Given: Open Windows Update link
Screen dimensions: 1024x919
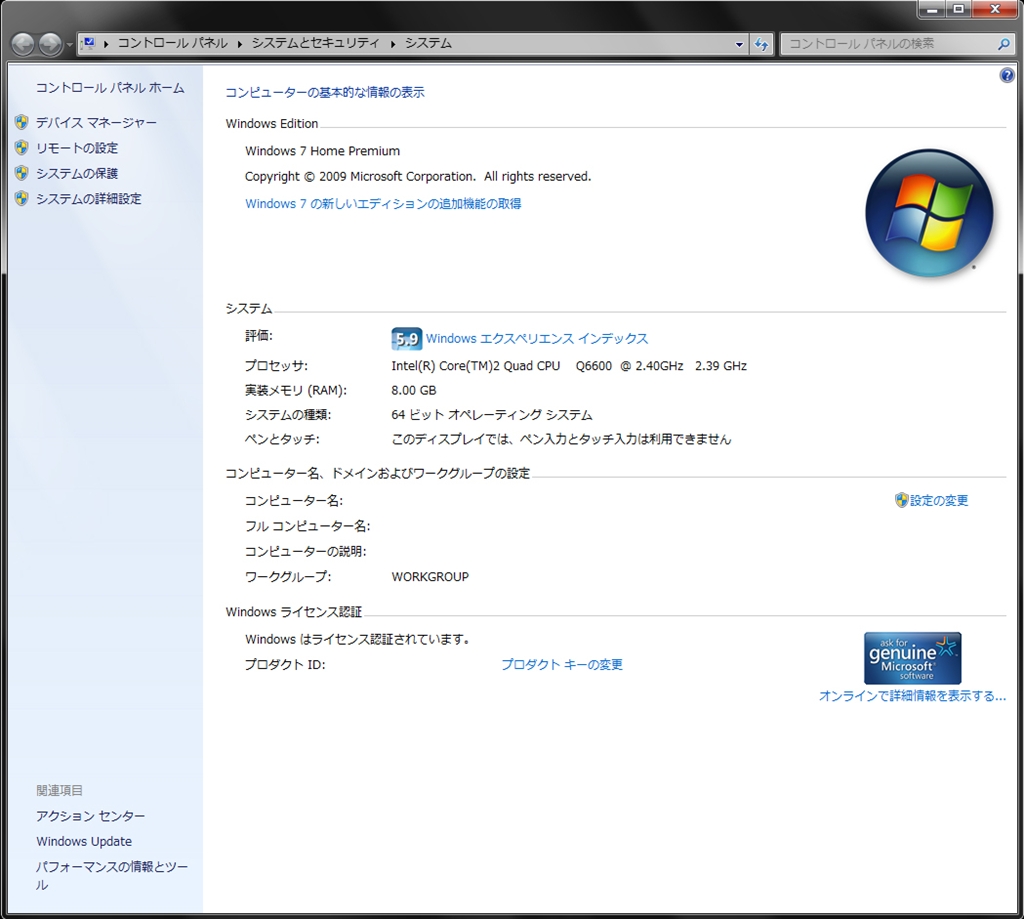Looking at the screenshot, I should click(x=84, y=842).
